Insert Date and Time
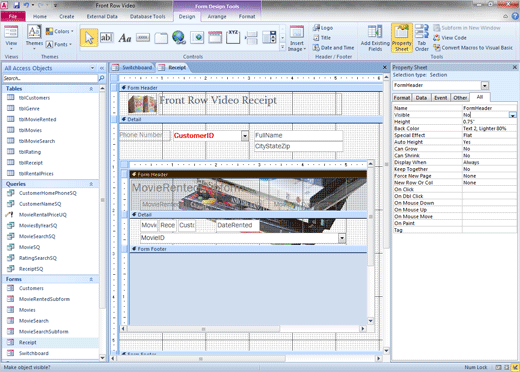 (333, 48)
